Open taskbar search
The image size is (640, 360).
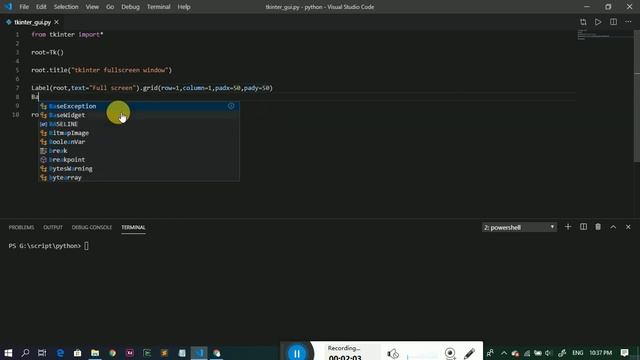coord(25,353)
